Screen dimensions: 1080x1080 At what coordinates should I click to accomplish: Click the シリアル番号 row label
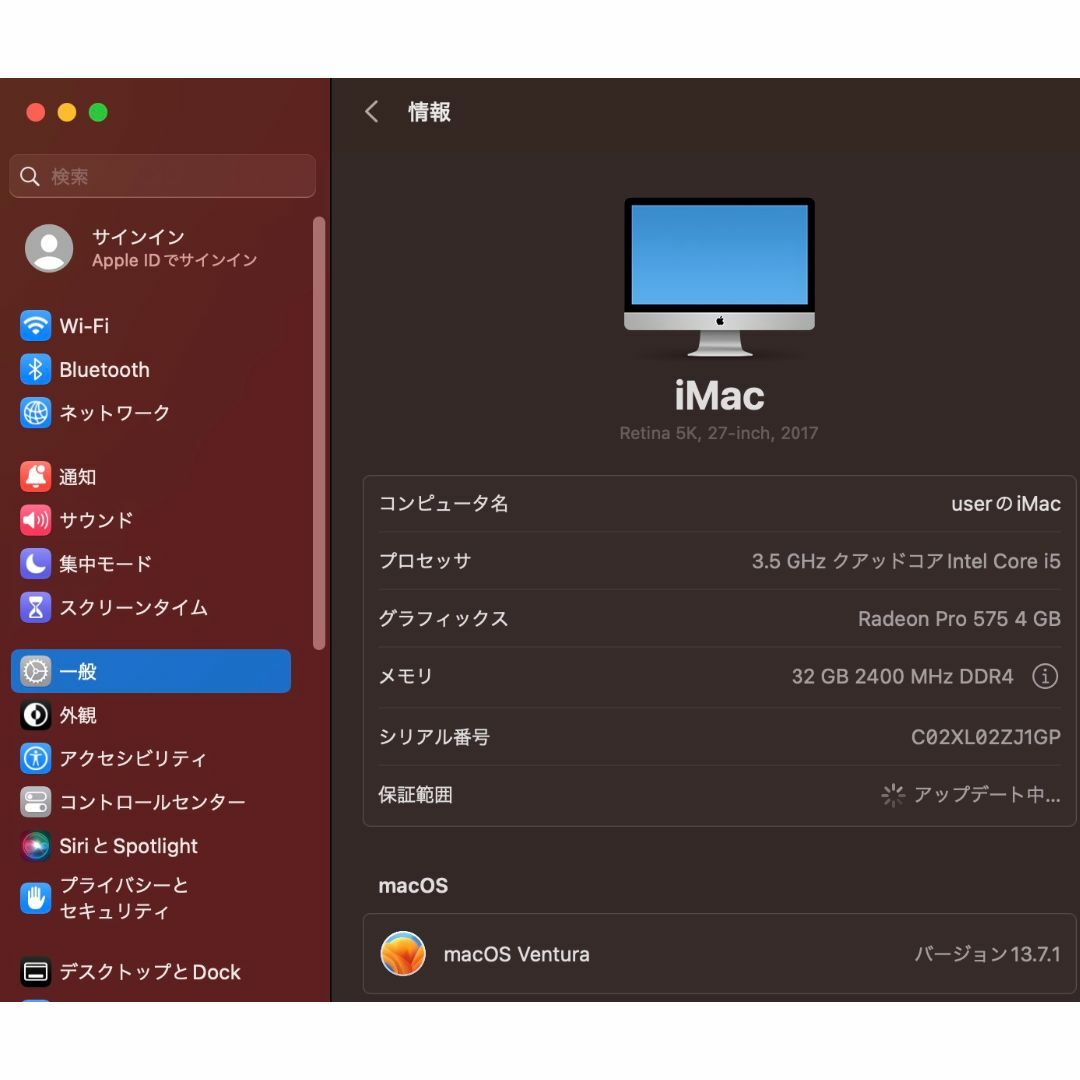pyautogui.click(x=434, y=737)
